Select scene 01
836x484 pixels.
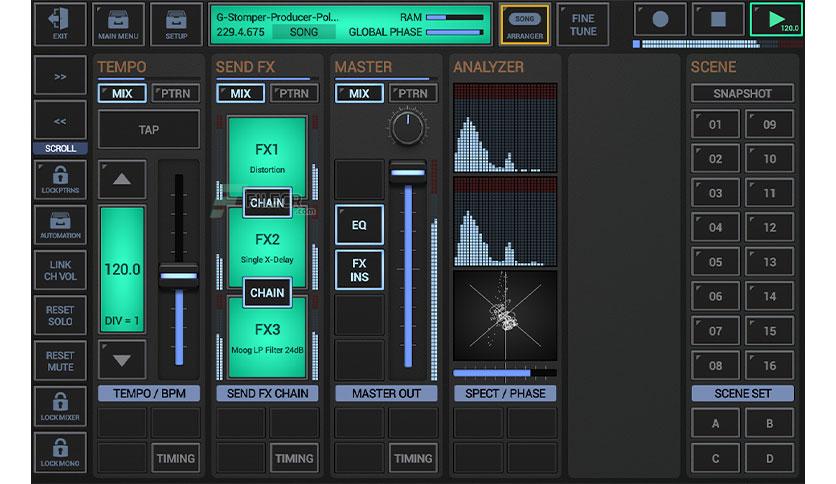[716, 124]
